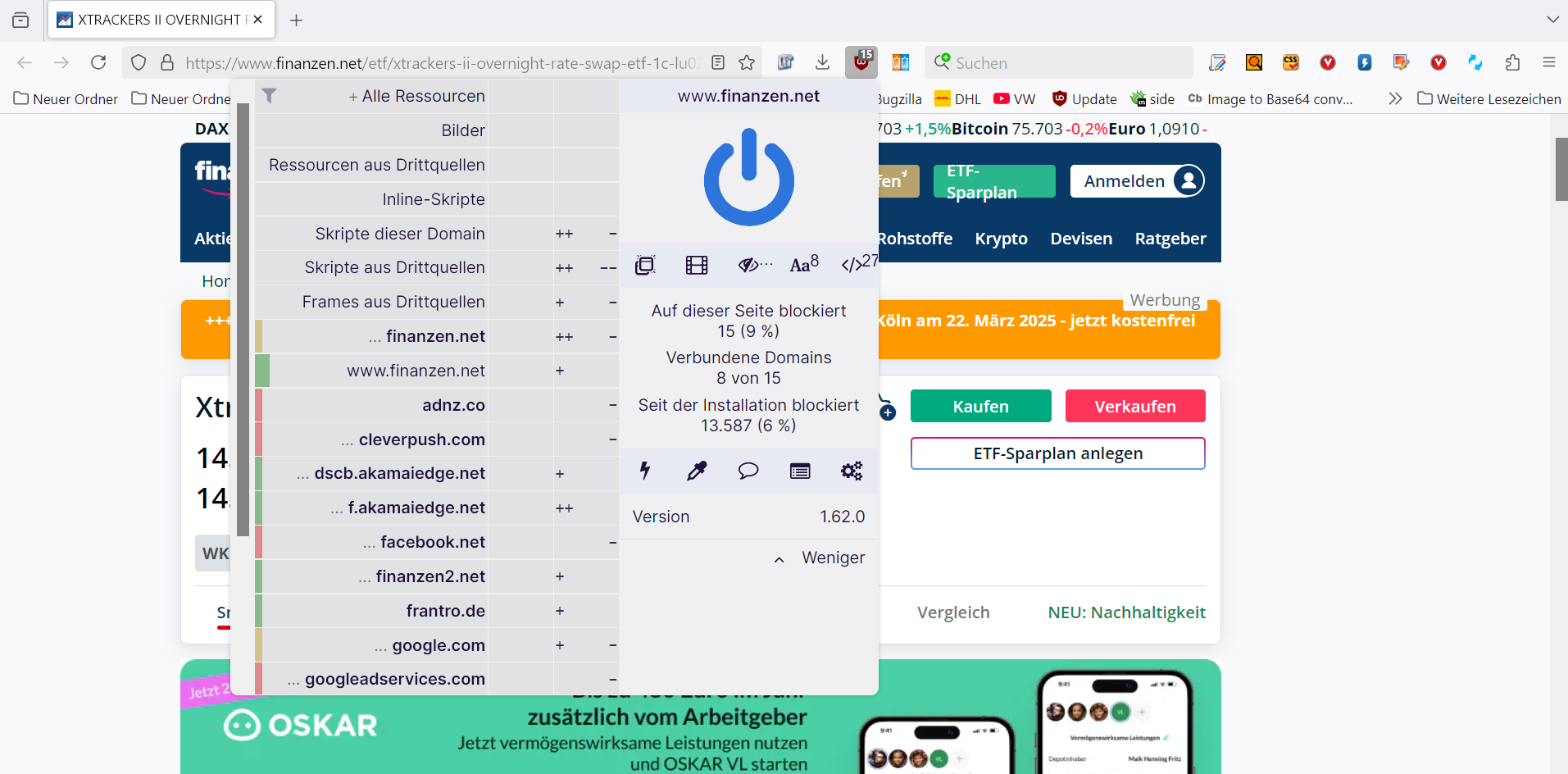Click the green Kaufen button
The image size is (1568, 774).
coord(980,406)
